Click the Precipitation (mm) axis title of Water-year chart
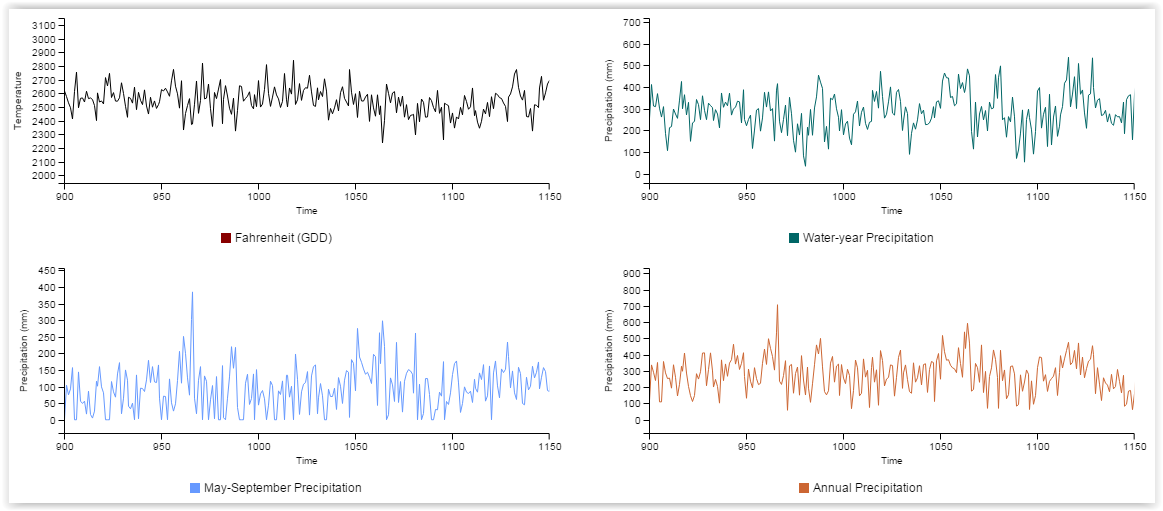Image resolution: width=1163 pixels, height=511 pixels. [x=609, y=103]
